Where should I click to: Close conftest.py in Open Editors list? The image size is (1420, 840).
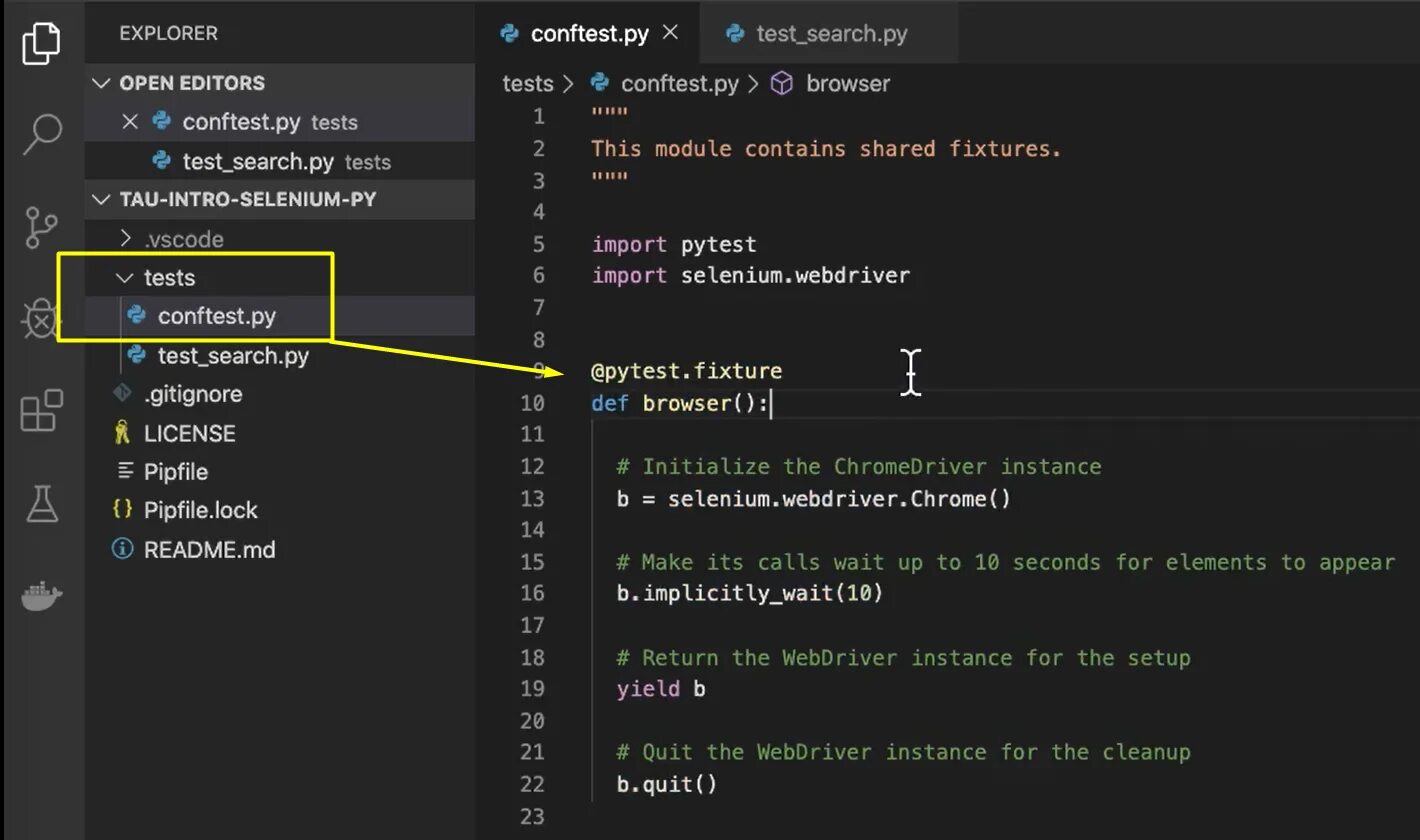coord(129,122)
